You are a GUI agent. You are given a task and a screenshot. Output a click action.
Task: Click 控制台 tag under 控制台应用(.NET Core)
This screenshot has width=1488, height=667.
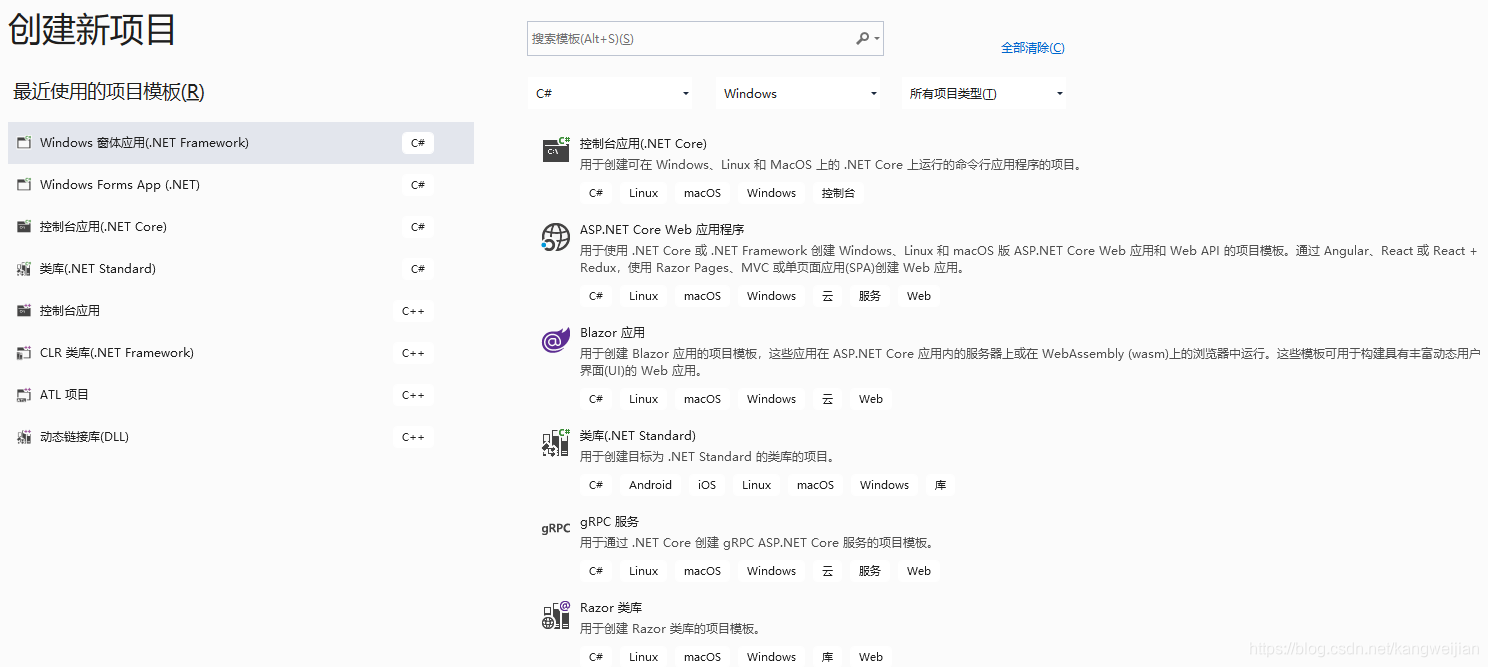838,193
